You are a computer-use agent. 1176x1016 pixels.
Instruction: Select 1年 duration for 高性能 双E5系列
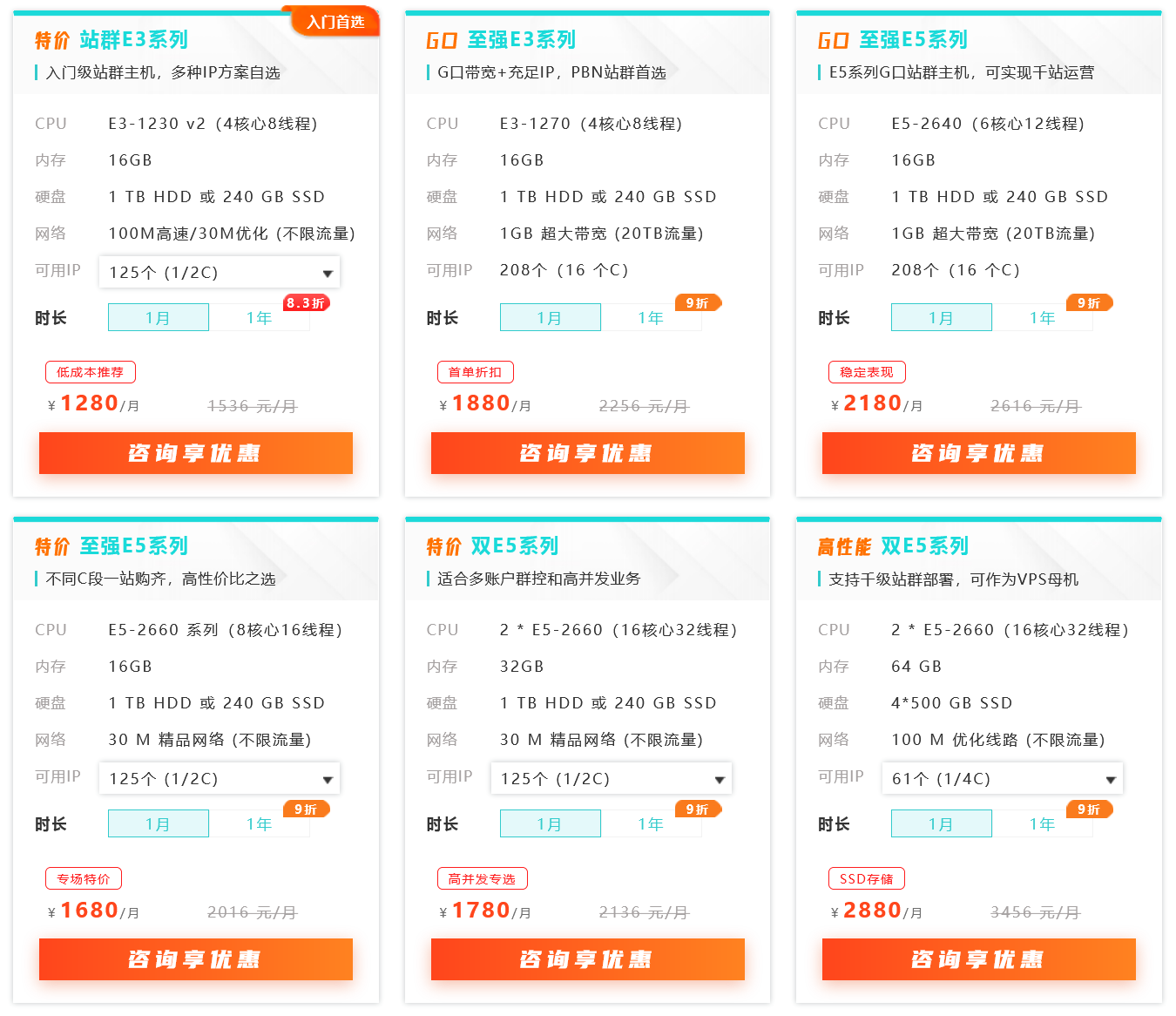point(1043,823)
